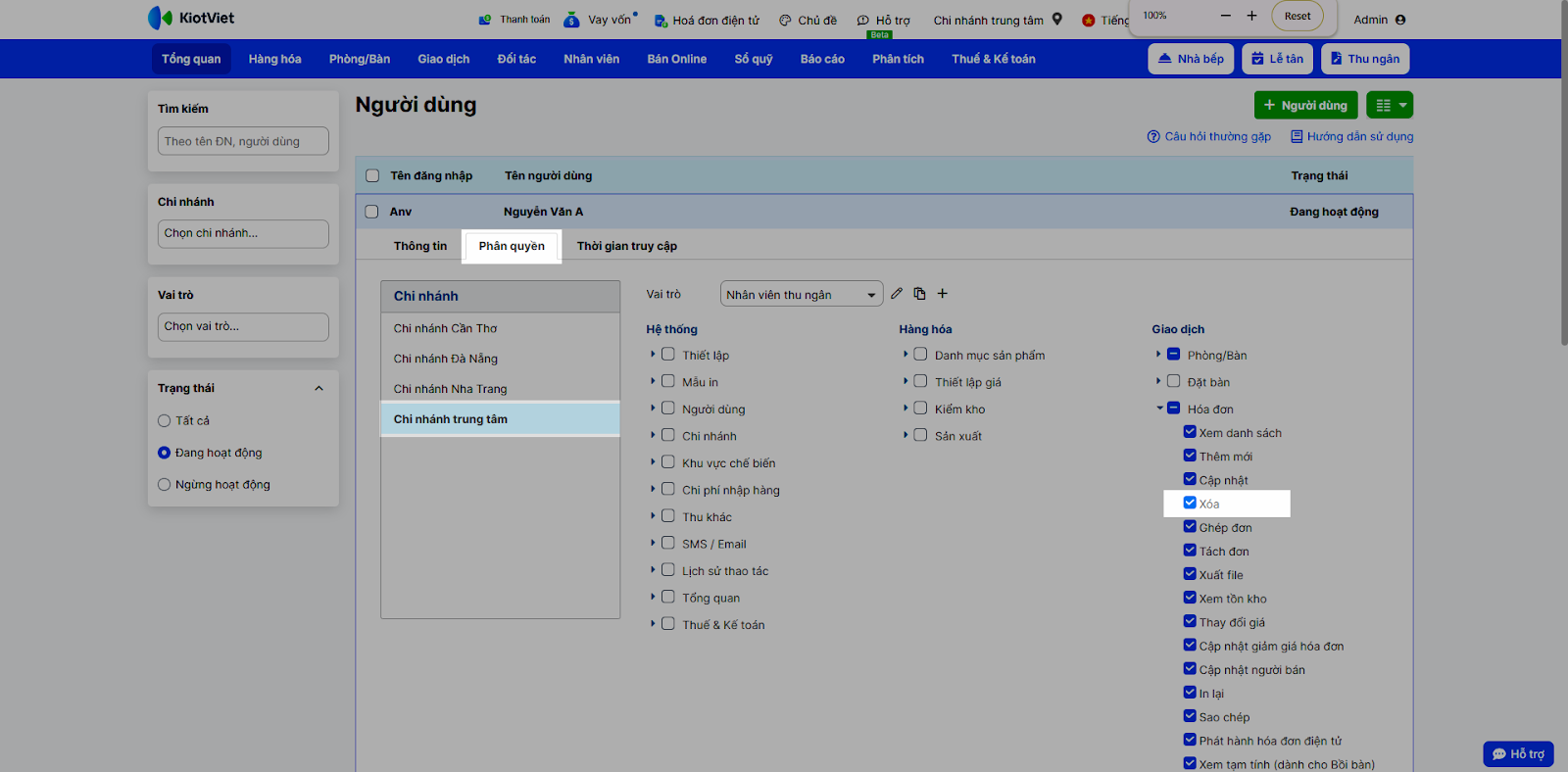Click the plus add role icon
The height and width of the screenshot is (772, 1568).
(942, 294)
